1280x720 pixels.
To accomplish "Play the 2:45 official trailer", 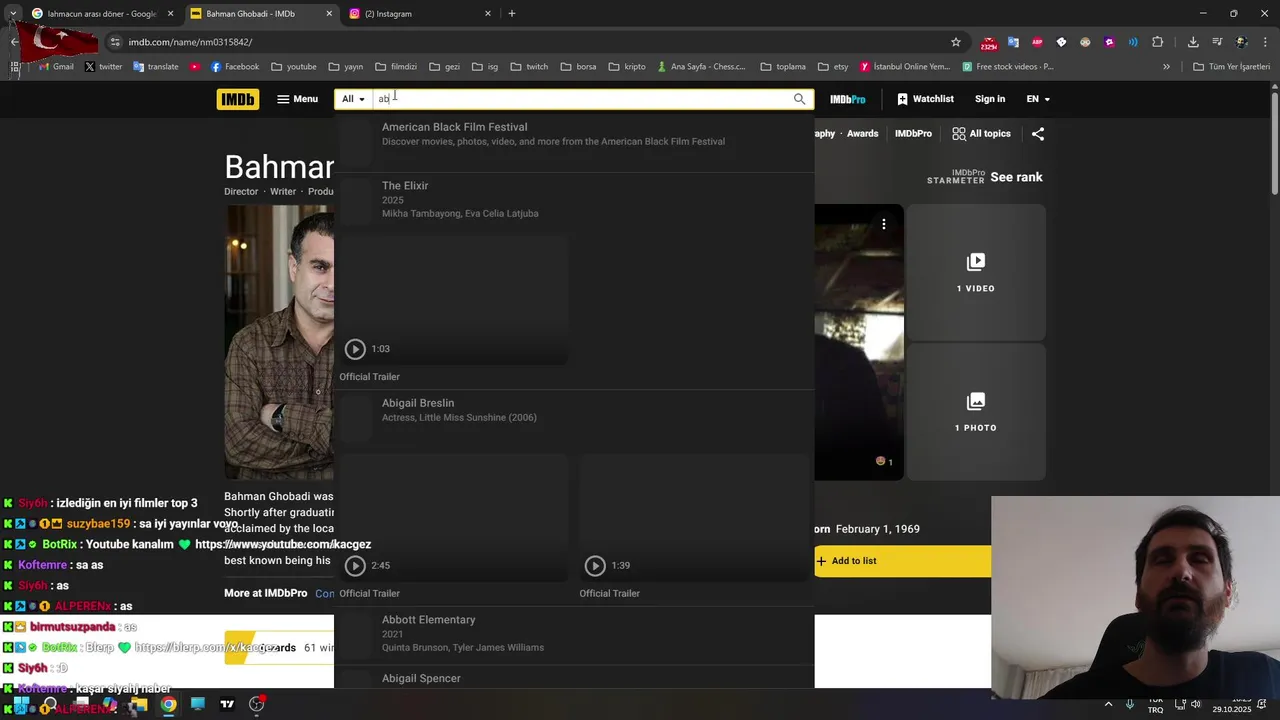I will (454, 518).
